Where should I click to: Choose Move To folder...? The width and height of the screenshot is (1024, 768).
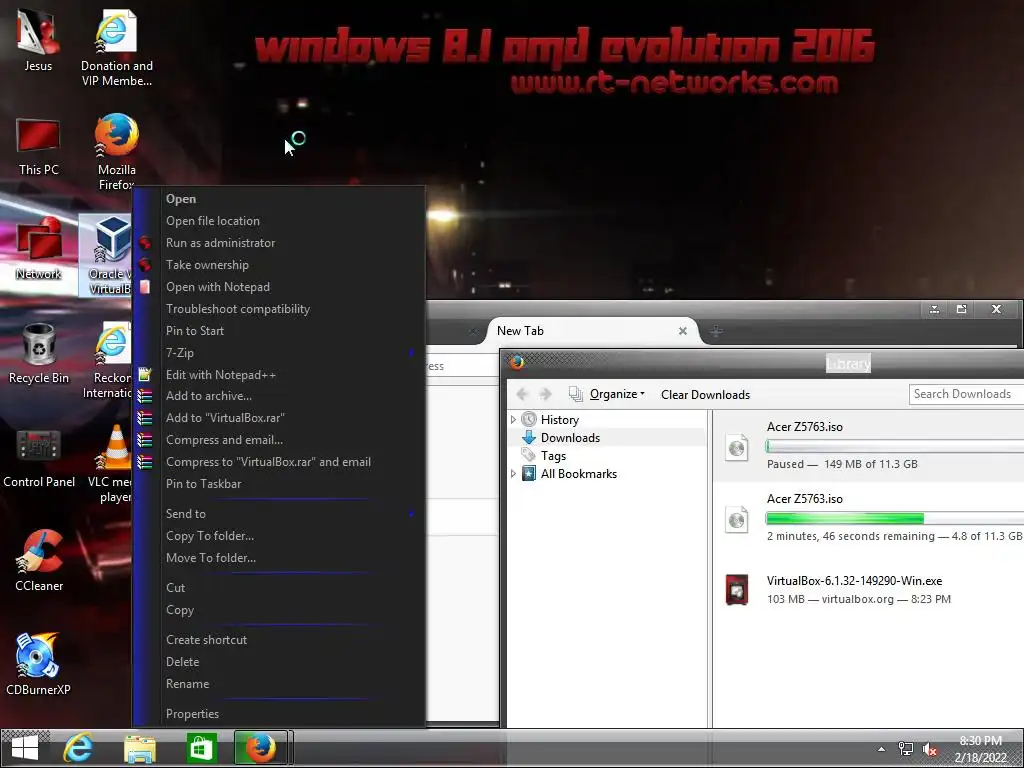coord(278,558)
